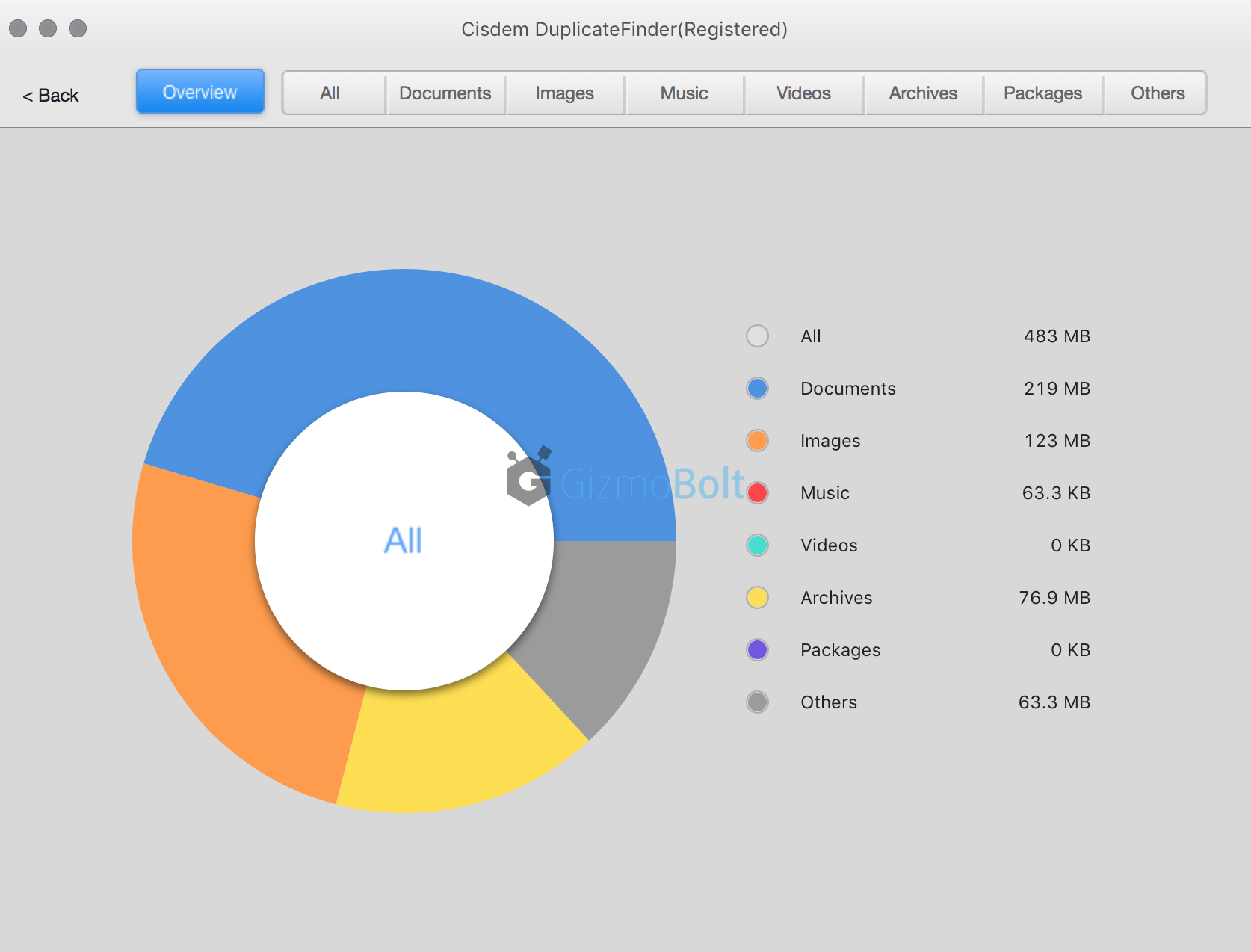Click the teal Videos legend dot

(758, 545)
